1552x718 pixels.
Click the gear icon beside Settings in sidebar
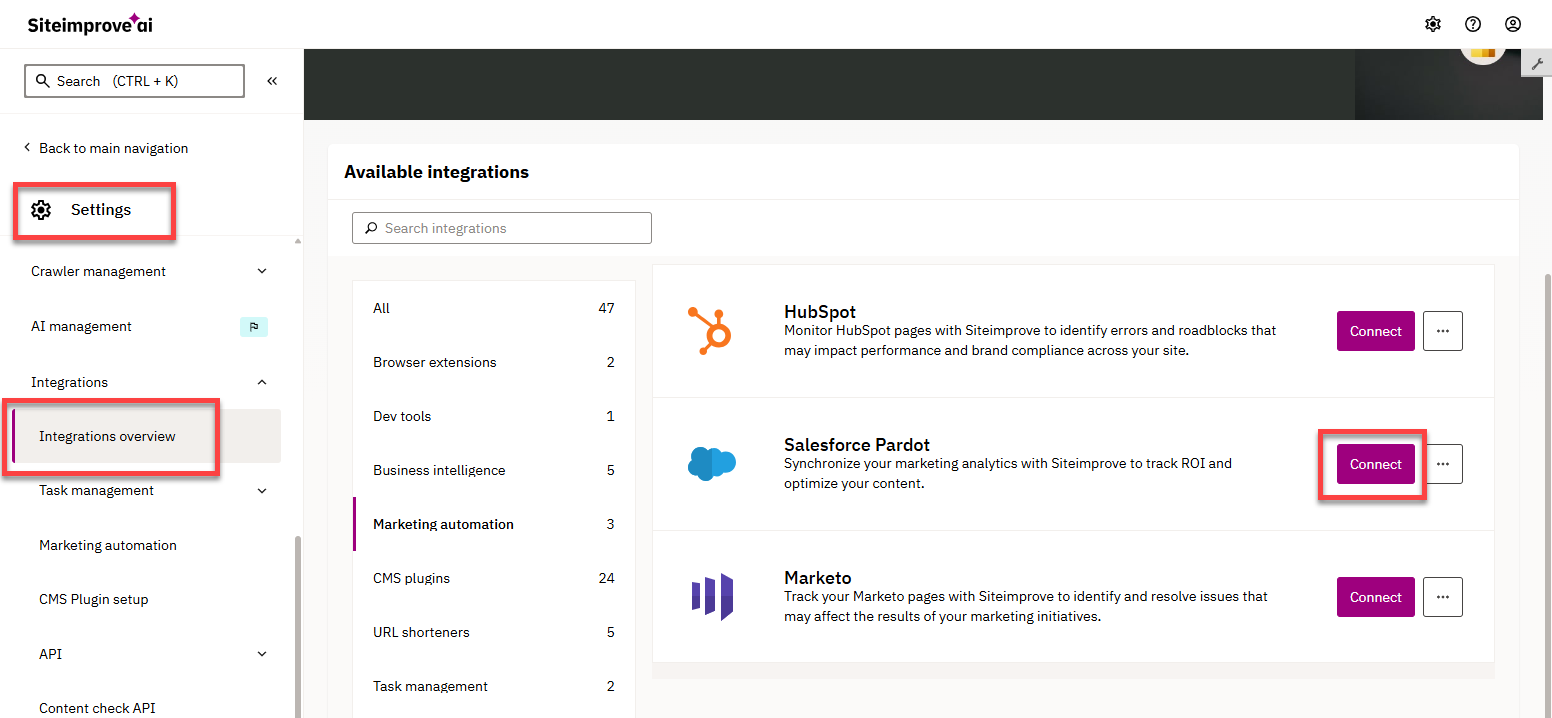[x=41, y=209]
